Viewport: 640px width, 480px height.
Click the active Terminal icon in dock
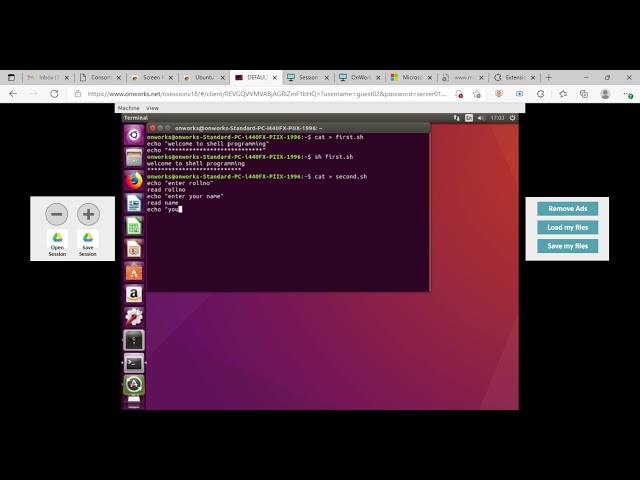(x=134, y=363)
